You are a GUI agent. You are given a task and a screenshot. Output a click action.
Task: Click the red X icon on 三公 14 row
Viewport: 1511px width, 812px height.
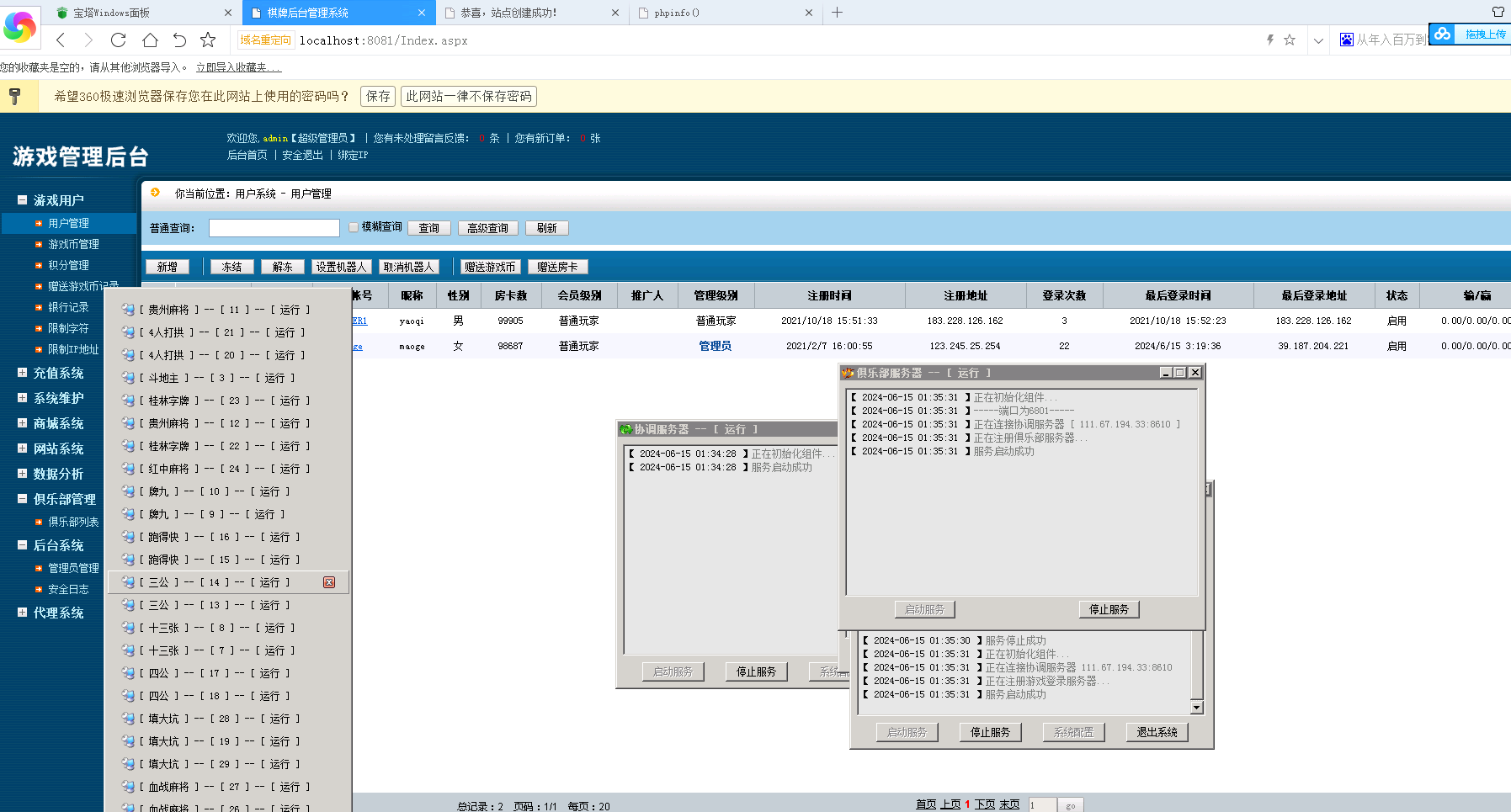point(329,582)
